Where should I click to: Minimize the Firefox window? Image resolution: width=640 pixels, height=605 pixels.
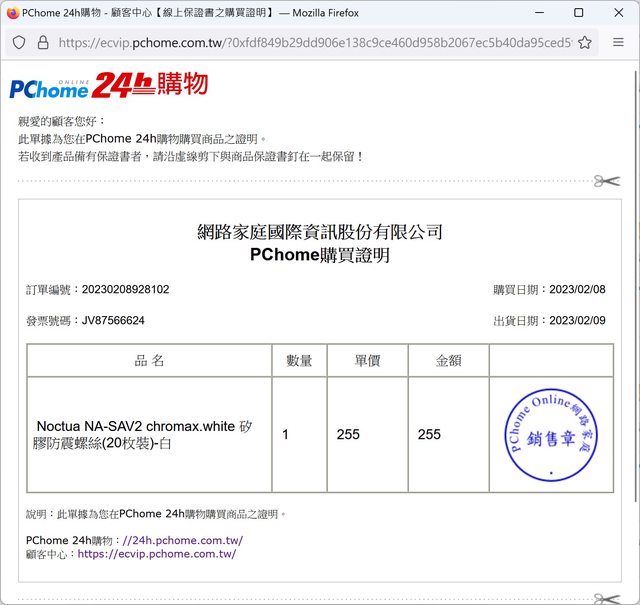click(x=531, y=13)
